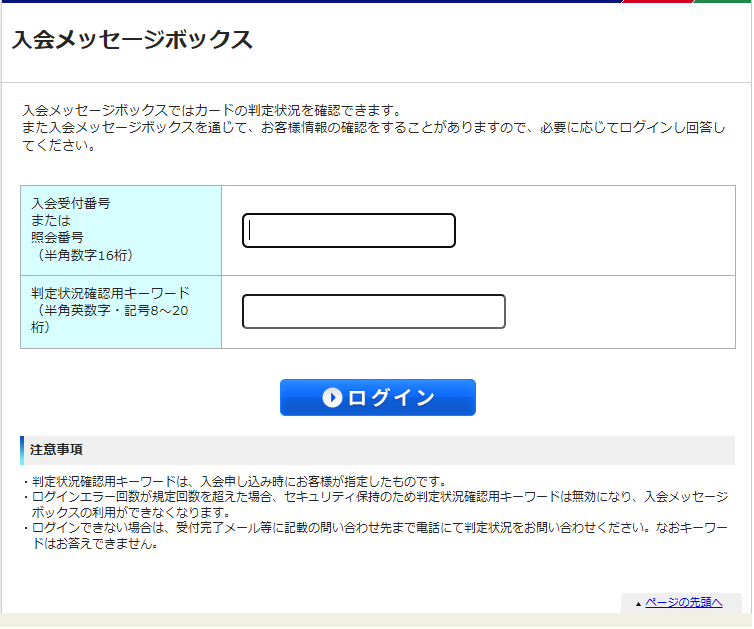Click the 照会番号 label text
Screen dimensions: 754x629
(57, 237)
